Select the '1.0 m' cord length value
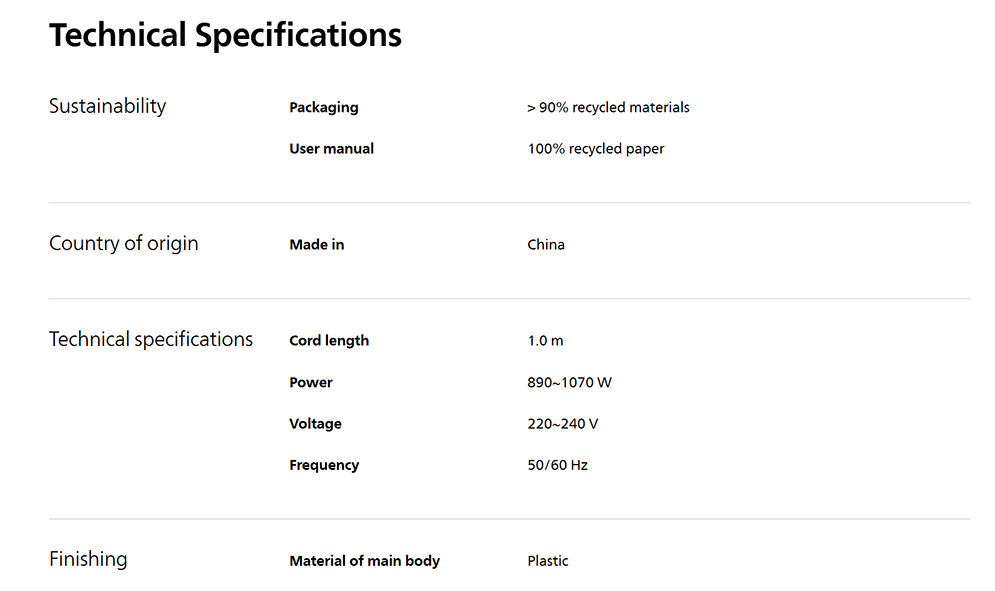This screenshot has height=591, width=995. (x=545, y=341)
